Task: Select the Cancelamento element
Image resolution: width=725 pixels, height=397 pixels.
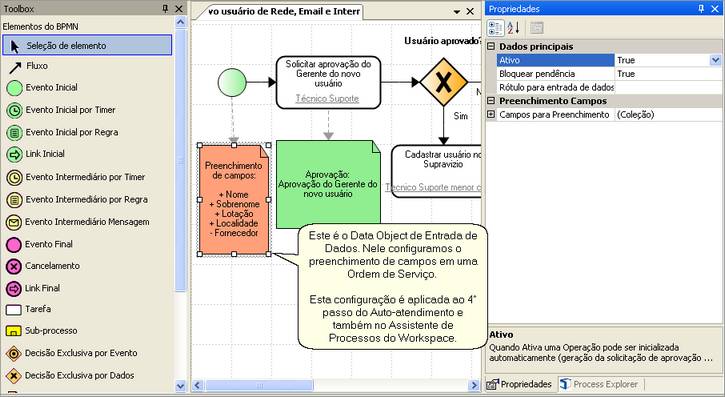Action: (43, 266)
